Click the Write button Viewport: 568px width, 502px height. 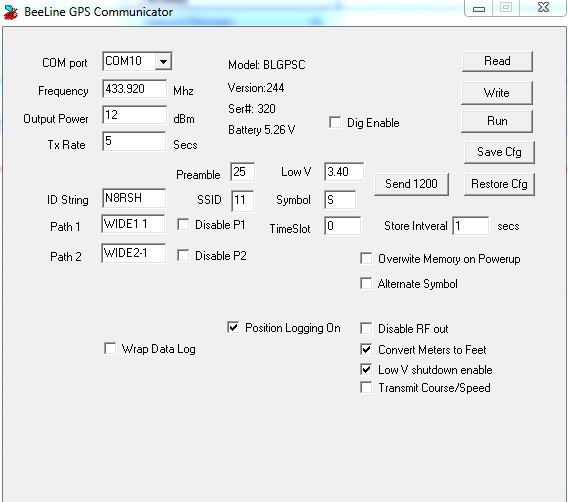click(497, 93)
